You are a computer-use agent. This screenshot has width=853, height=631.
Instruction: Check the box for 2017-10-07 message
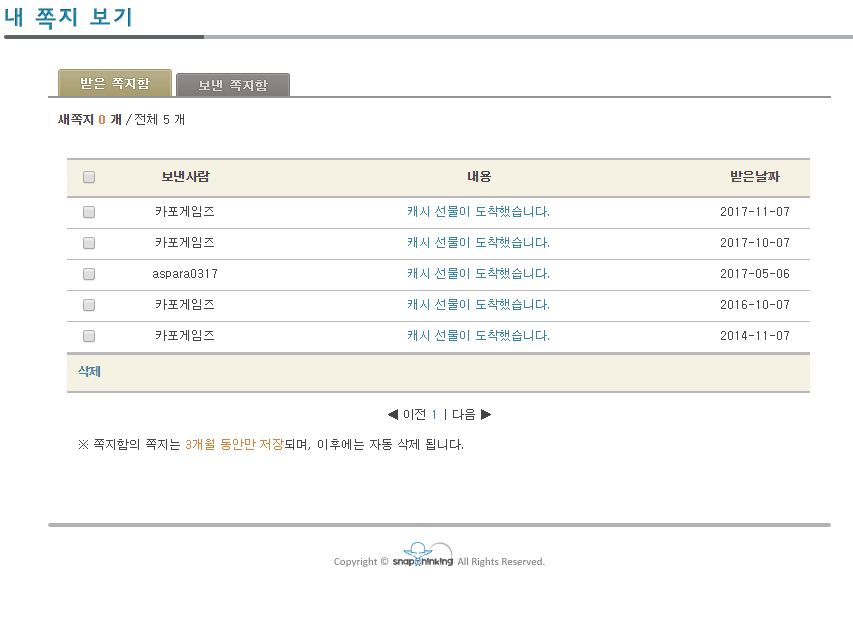(89, 243)
